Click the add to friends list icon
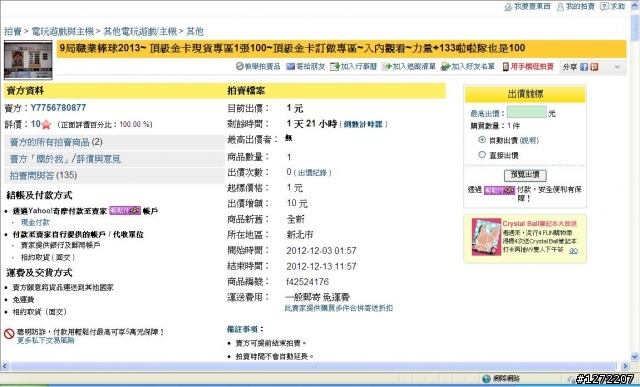Viewport: 640px width, 387px height. (x=445, y=67)
